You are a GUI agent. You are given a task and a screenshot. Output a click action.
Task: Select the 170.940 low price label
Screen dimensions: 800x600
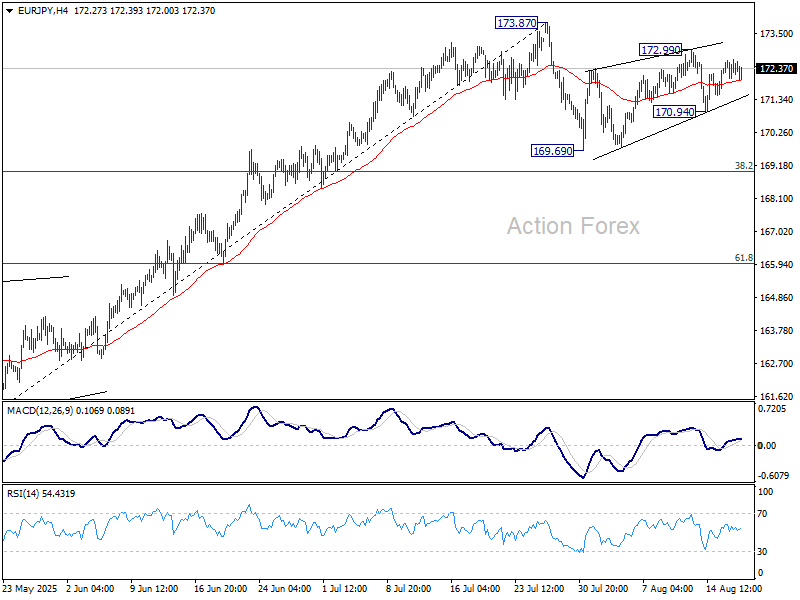[x=674, y=112]
